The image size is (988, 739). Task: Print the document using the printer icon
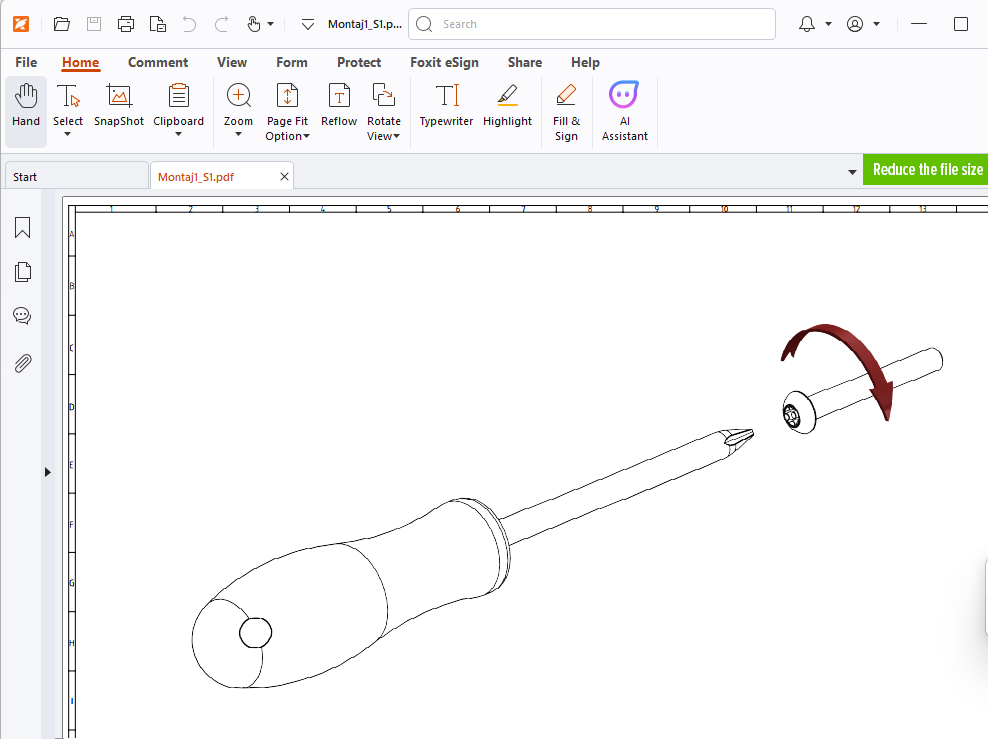[x=126, y=24]
